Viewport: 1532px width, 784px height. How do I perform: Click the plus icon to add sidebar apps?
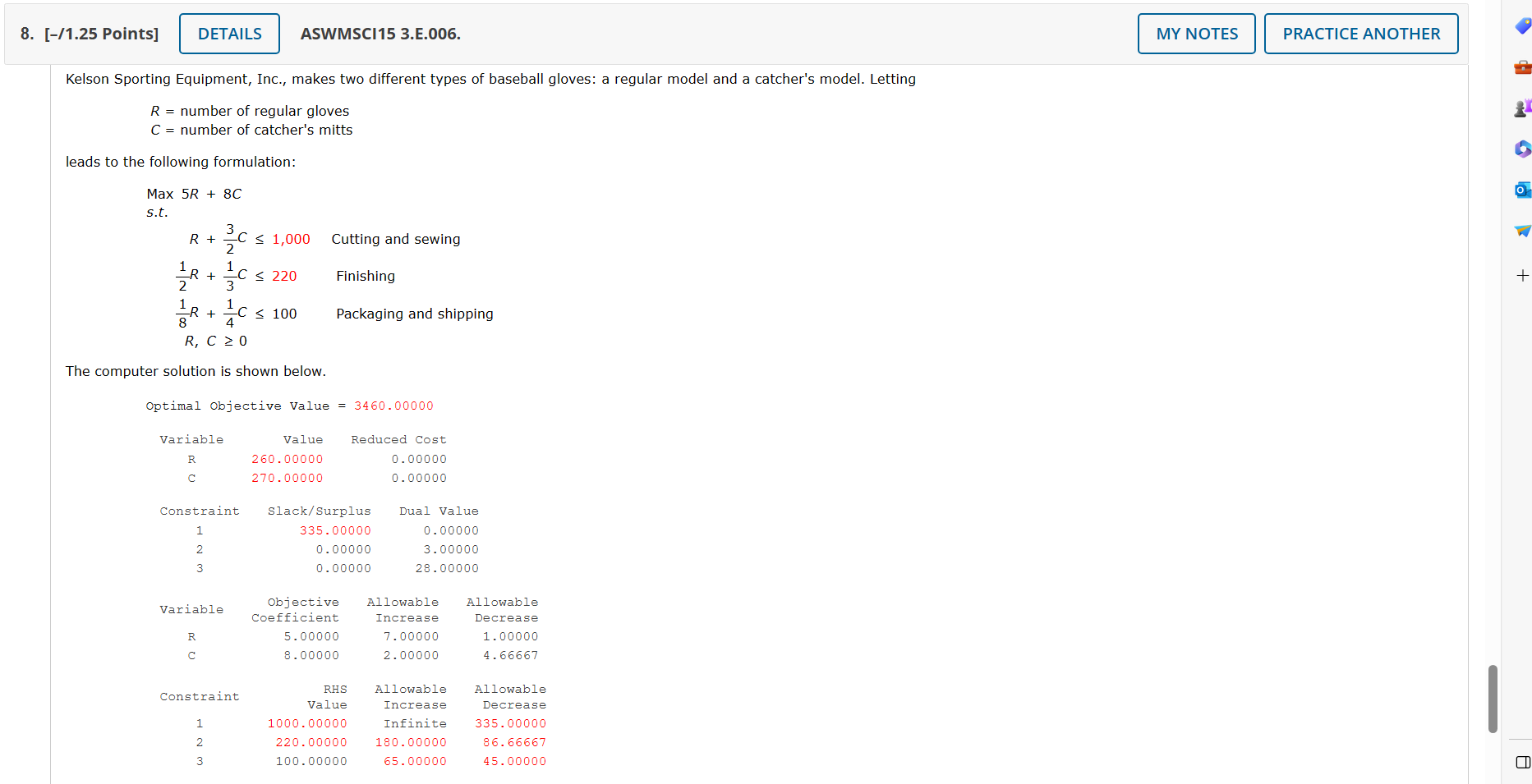[x=1524, y=275]
